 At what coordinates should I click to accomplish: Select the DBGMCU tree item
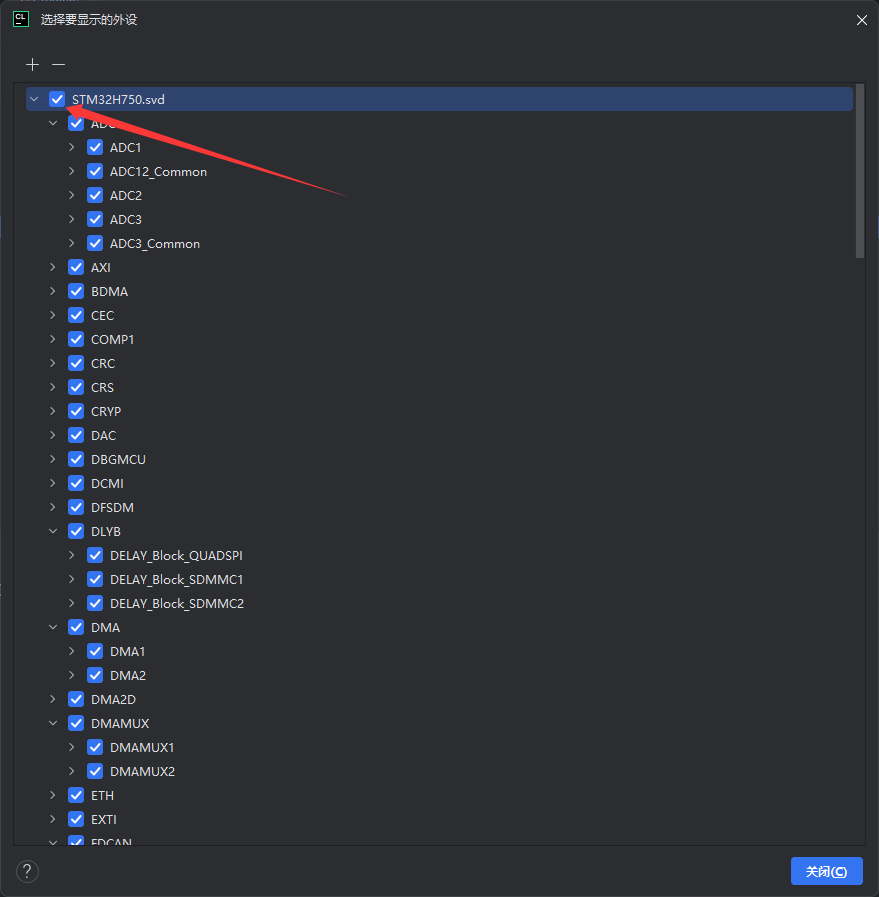click(x=118, y=460)
